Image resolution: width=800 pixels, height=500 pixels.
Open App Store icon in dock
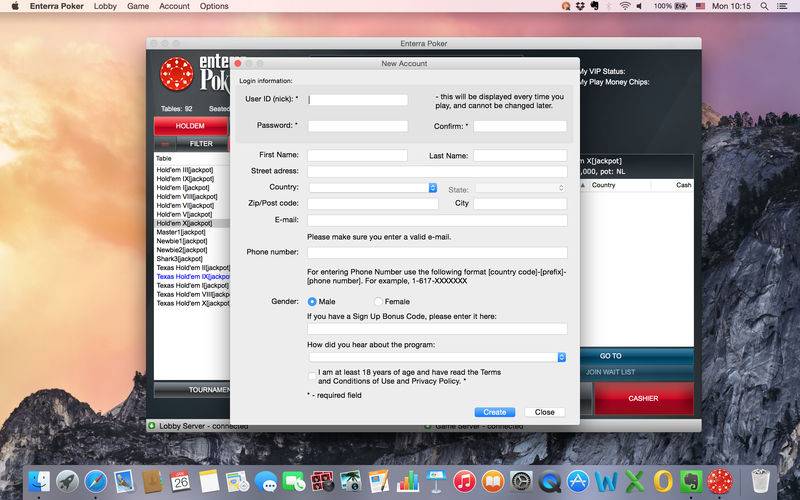coord(578,481)
